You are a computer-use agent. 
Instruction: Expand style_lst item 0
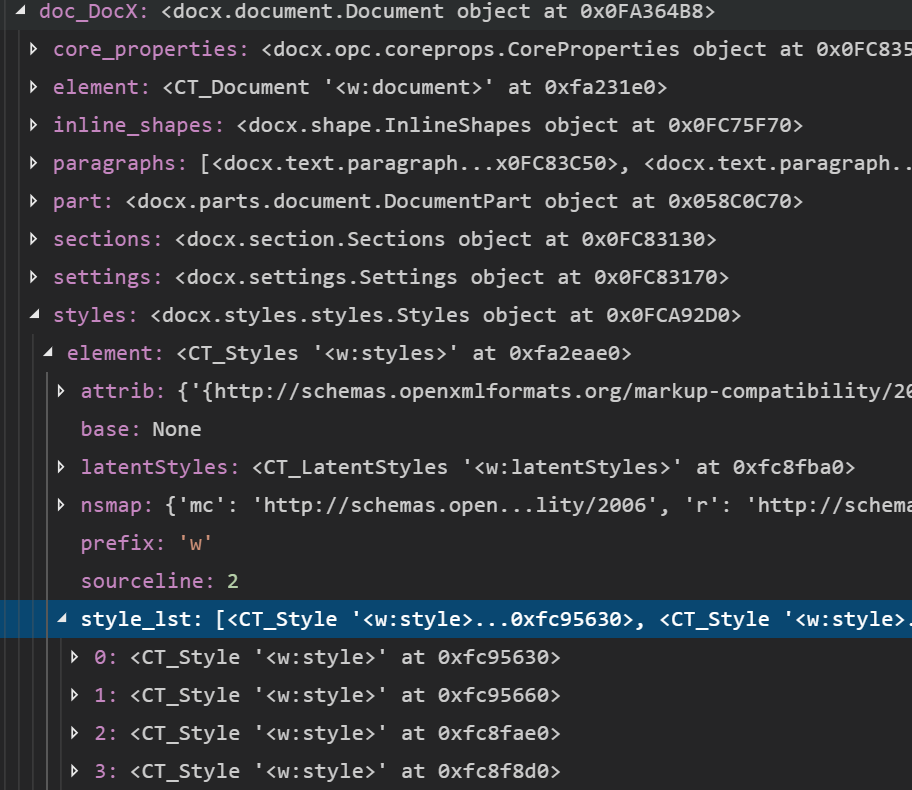pyautogui.click(x=74, y=657)
